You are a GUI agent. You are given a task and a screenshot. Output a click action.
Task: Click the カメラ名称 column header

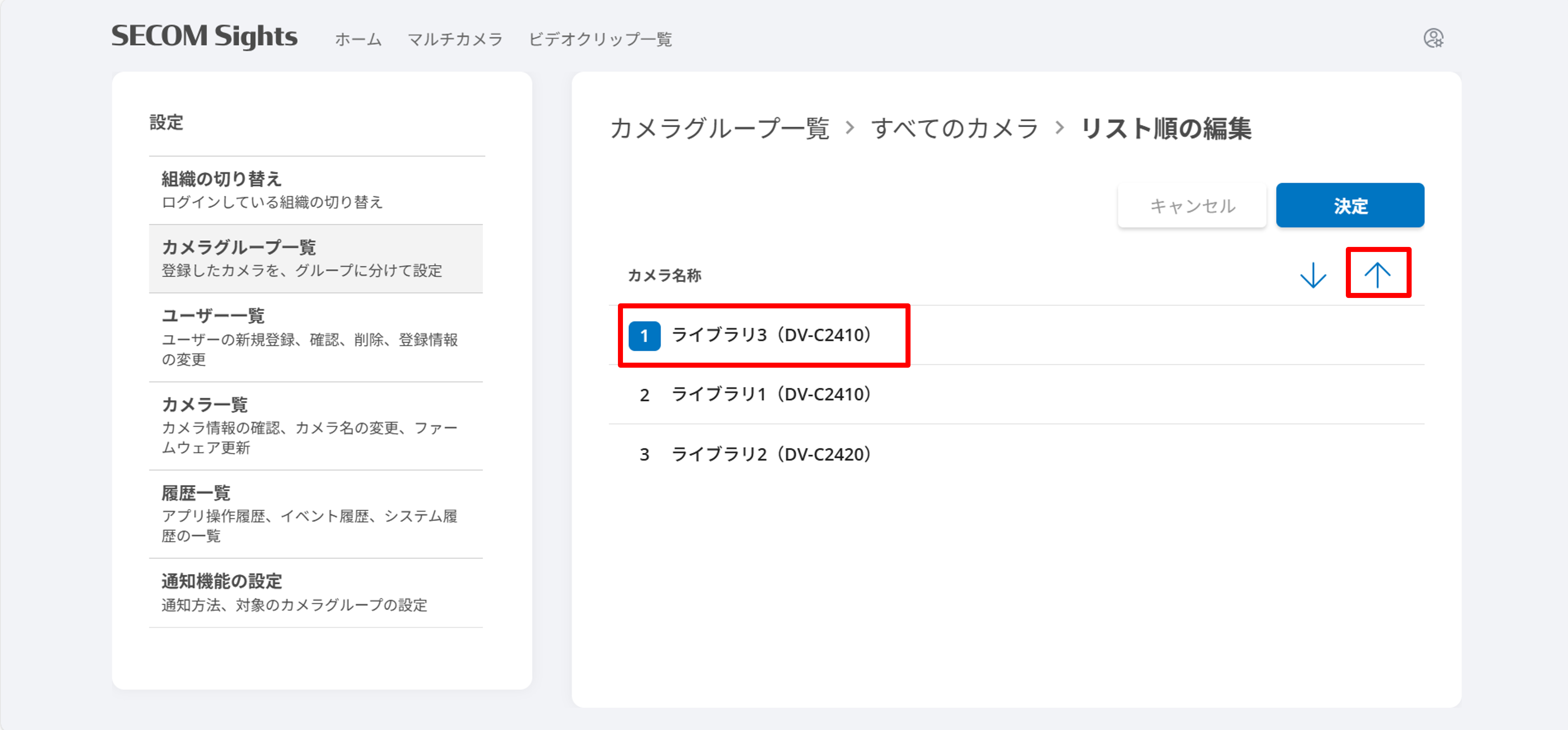664,275
